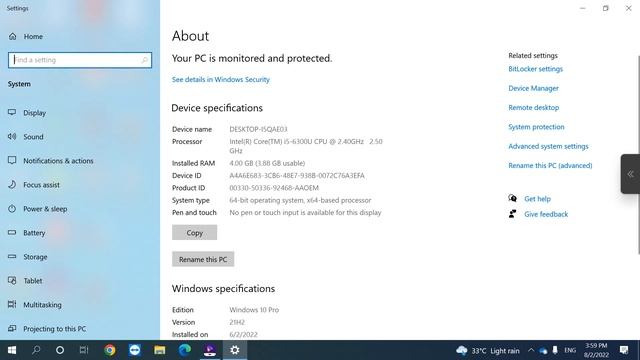The image size is (640, 360).
Task: Click the Give feedback link
Action: click(x=546, y=214)
